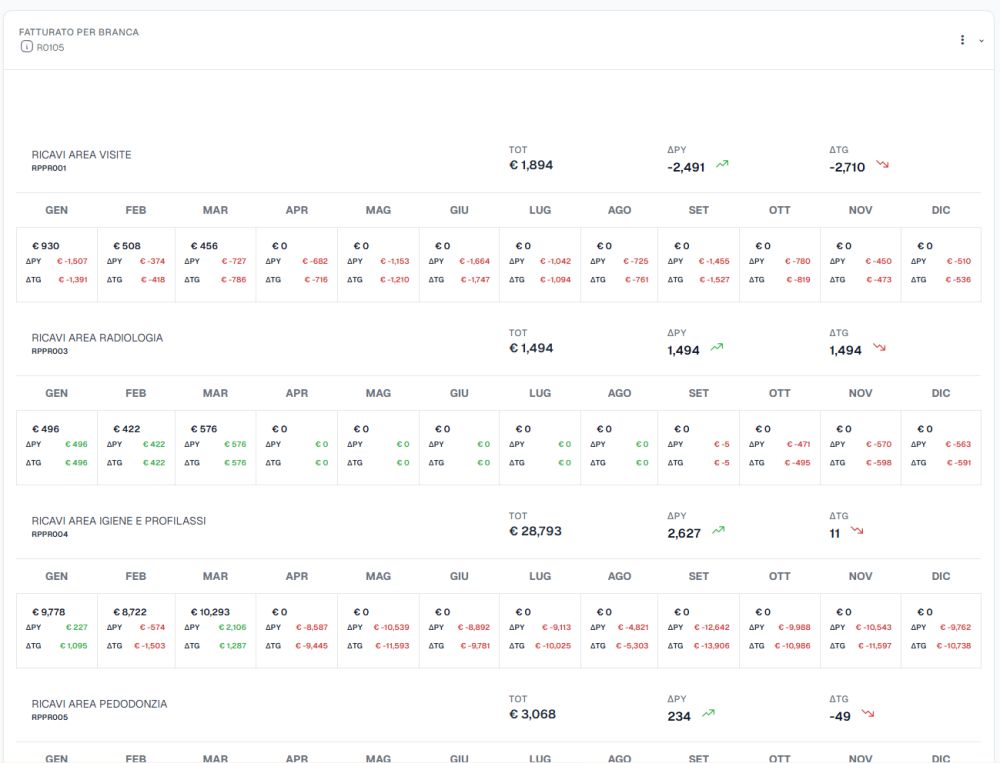1000x763 pixels.
Task: Click the R0105 info icon
Action: [x=26, y=47]
